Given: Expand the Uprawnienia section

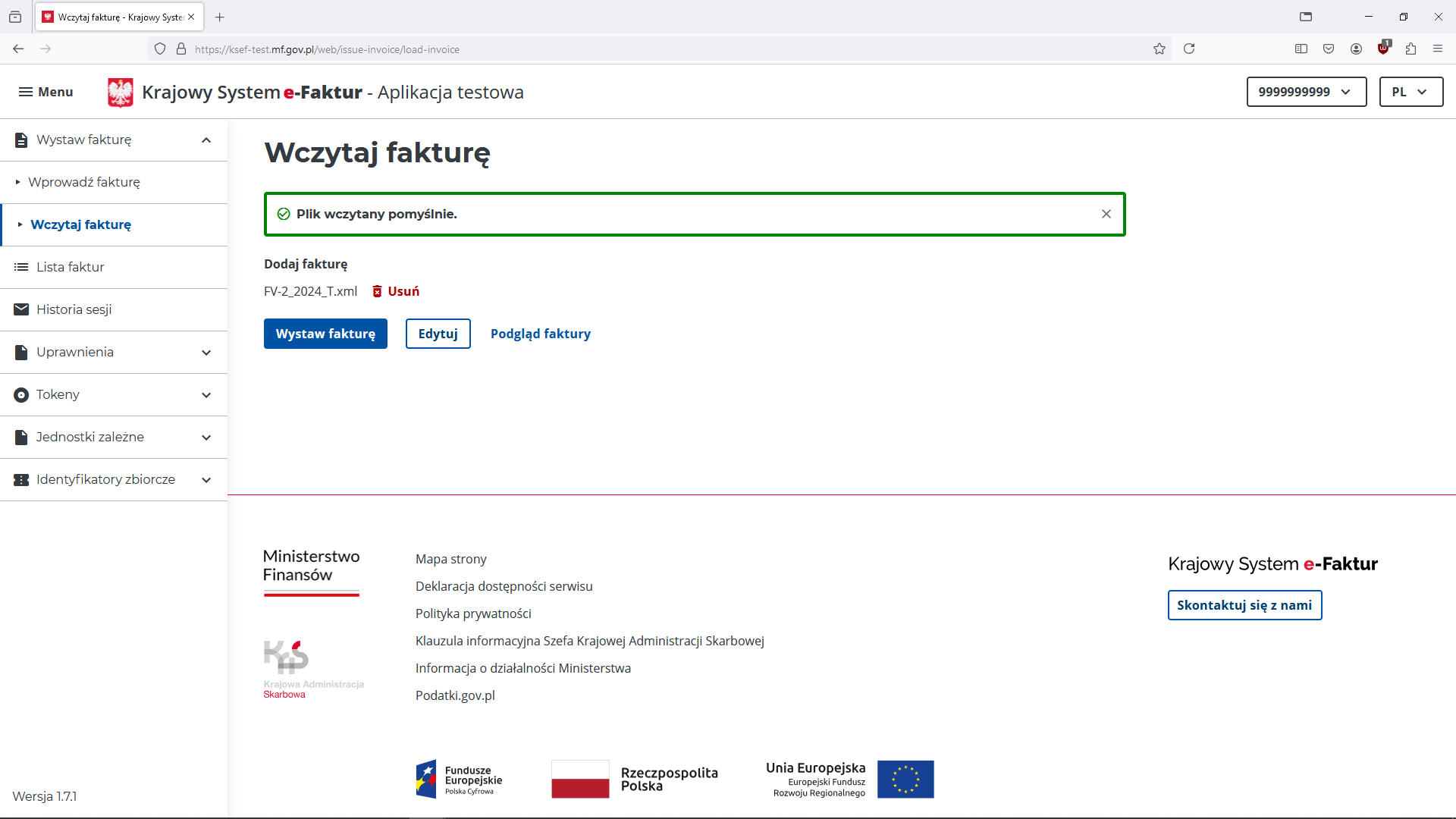Looking at the screenshot, I should 206,353.
